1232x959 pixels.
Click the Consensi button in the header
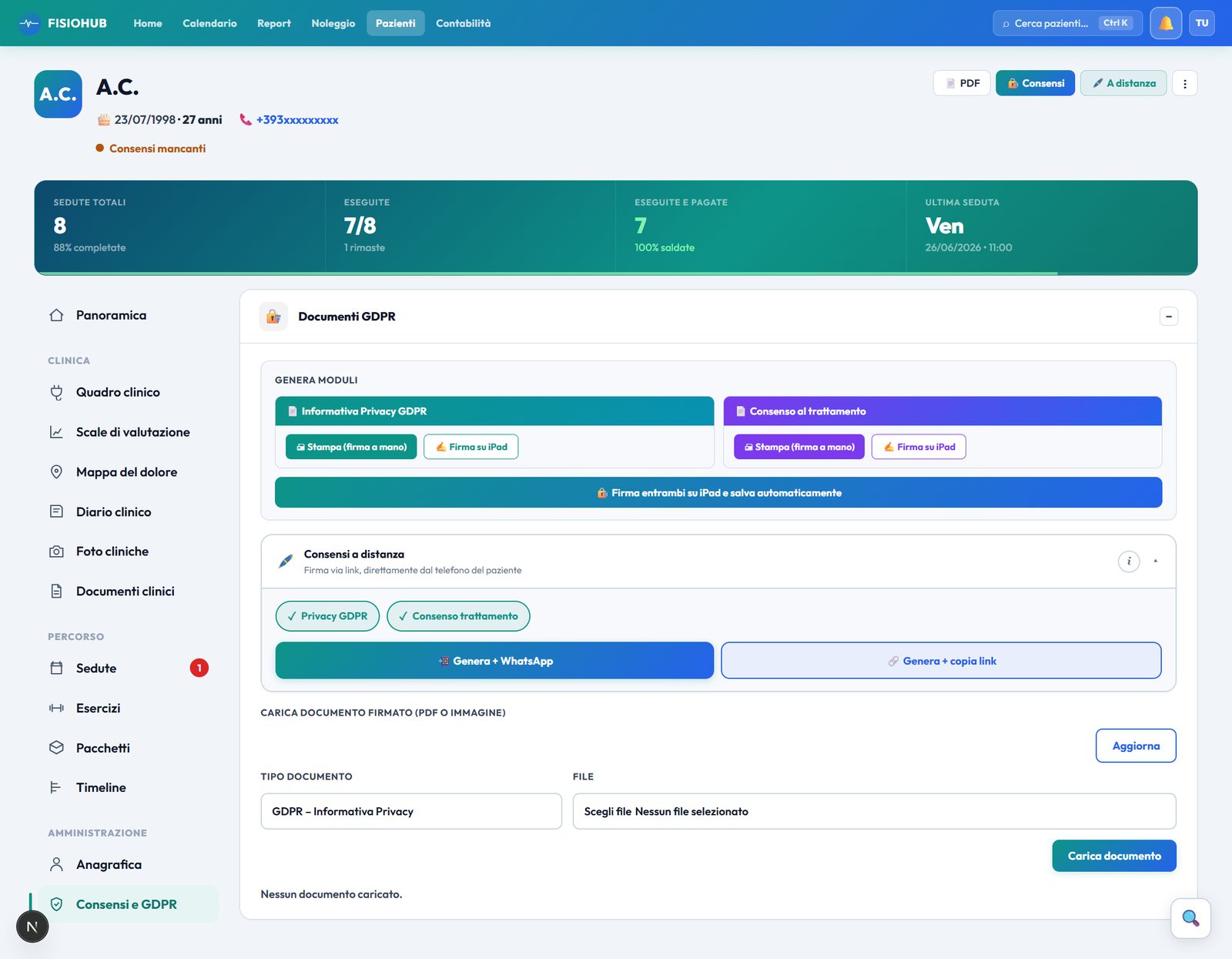tap(1035, 83)
